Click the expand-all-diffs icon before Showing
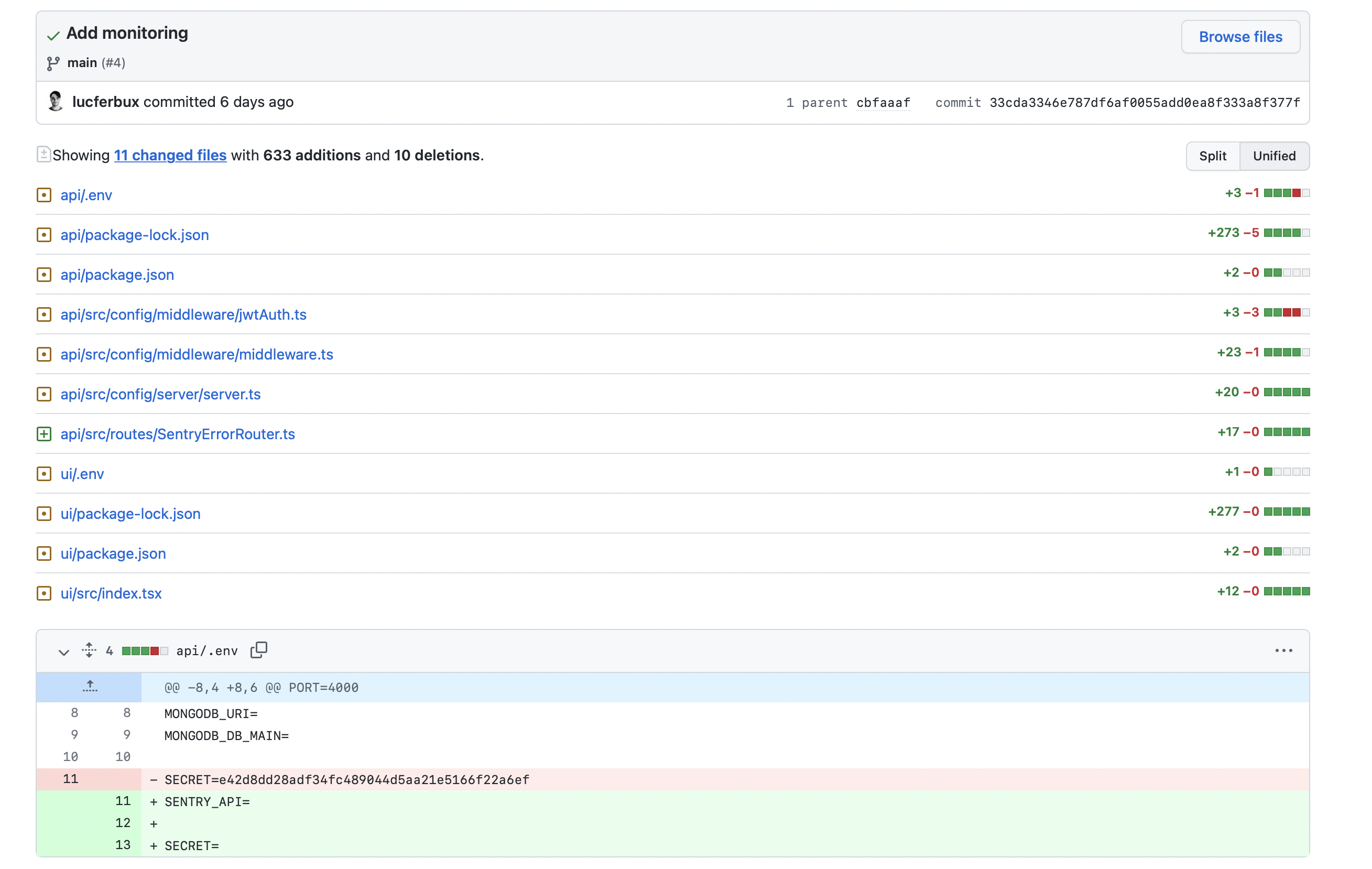1372x869 pixels. click(x=43, y=154)
